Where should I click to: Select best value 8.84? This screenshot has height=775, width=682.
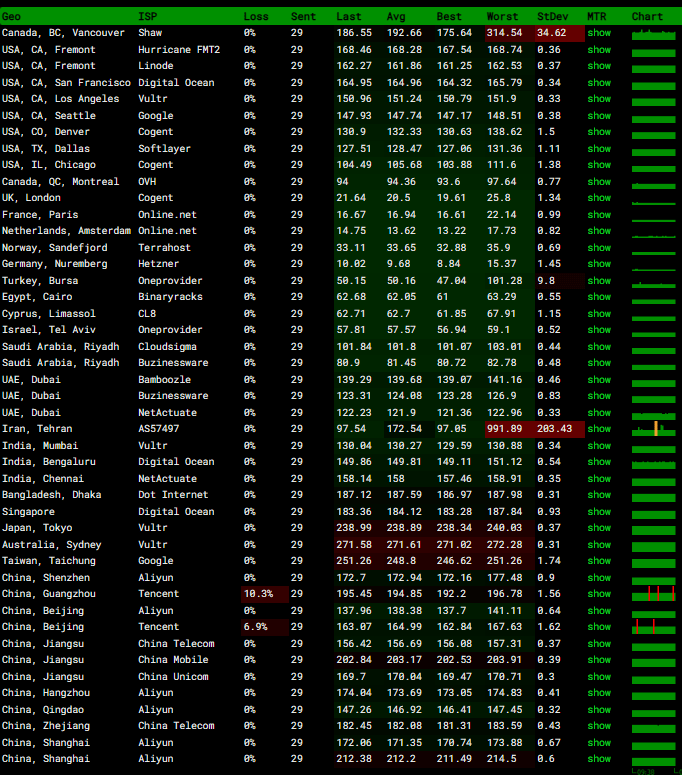pos(448,264)
